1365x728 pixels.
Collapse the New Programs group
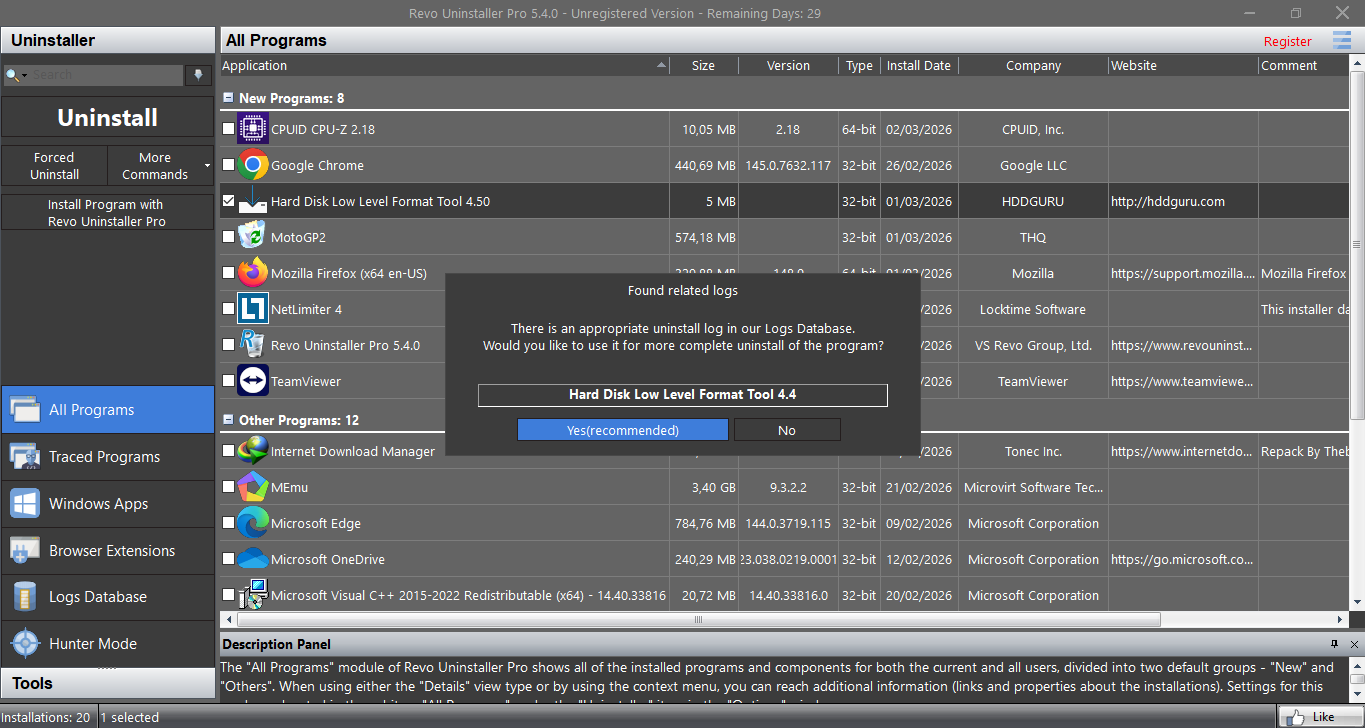[229, 98]
